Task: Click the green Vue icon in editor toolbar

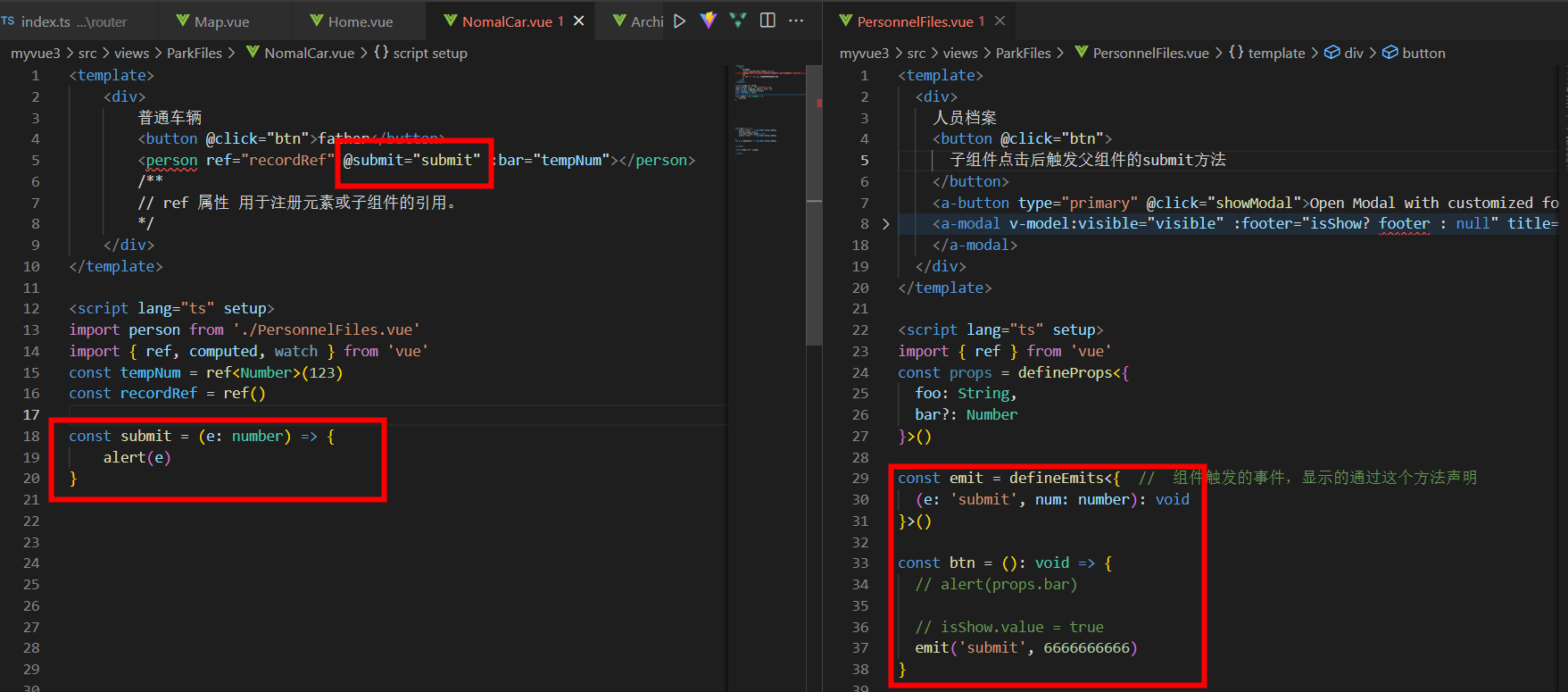Action: 738,21
